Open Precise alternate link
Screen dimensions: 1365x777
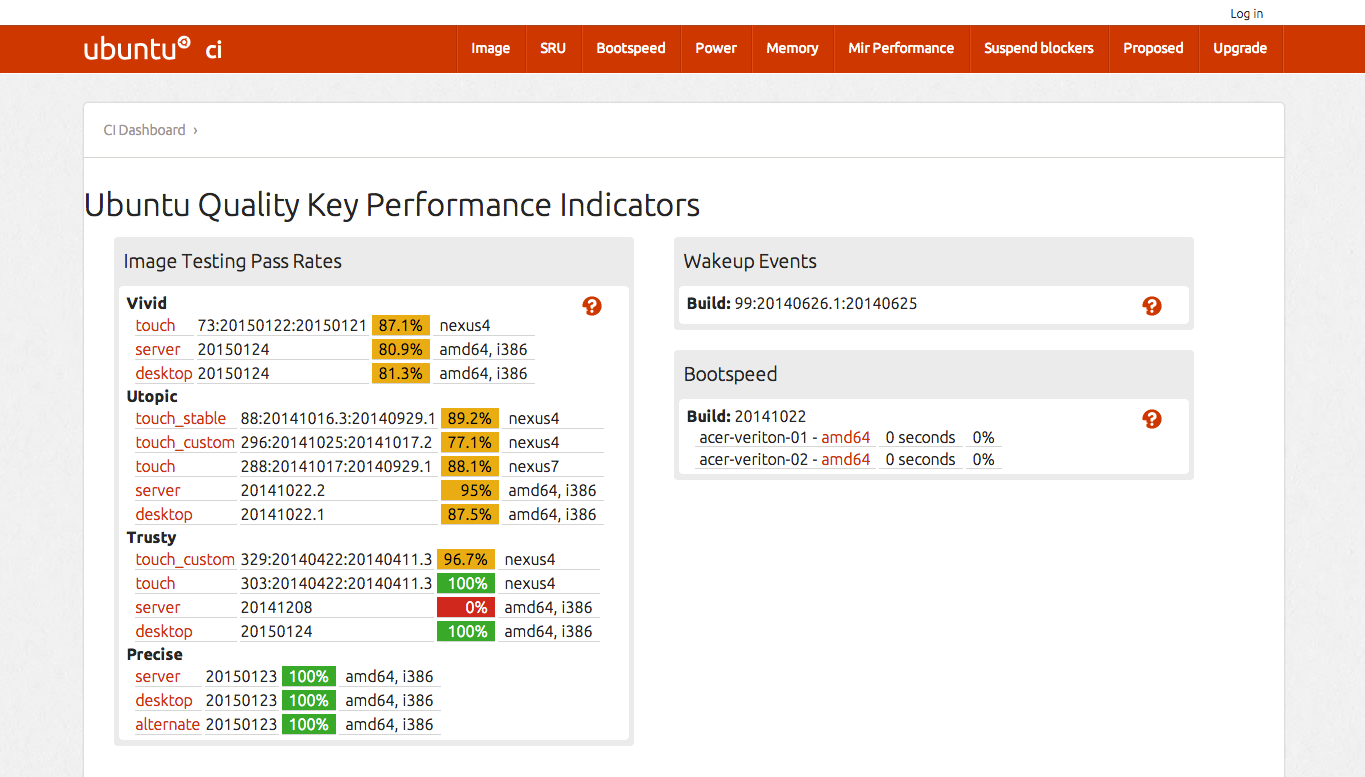168,724
